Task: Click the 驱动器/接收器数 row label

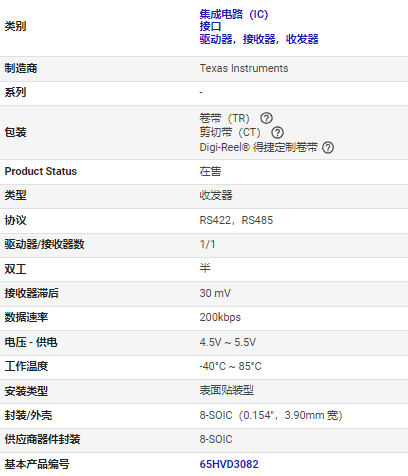Action: coord(44,244)
